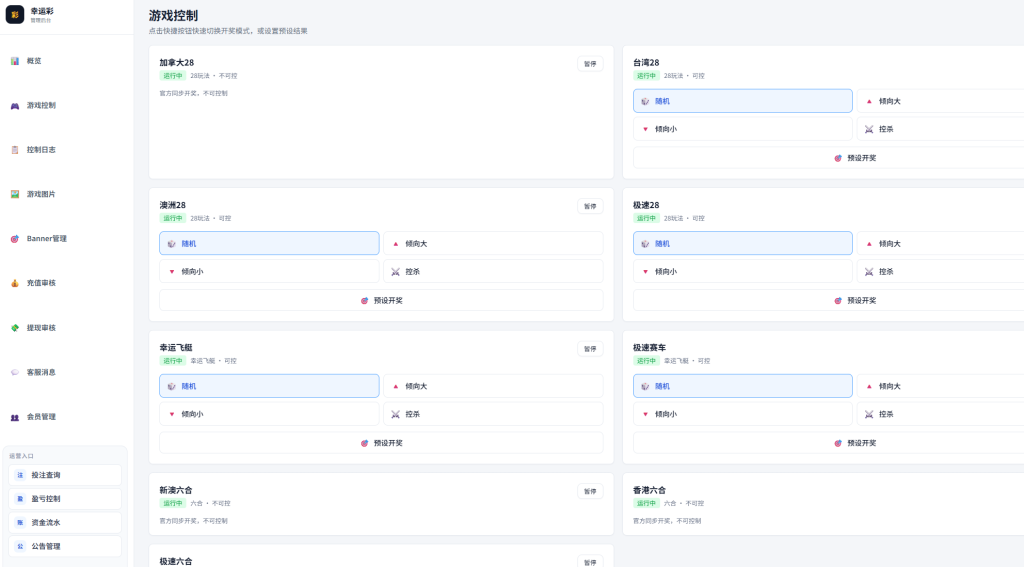Click swords icon in 极速赛车 控杀
Viewport: 1024px width, 567px height.
click(x=869, y=414)
